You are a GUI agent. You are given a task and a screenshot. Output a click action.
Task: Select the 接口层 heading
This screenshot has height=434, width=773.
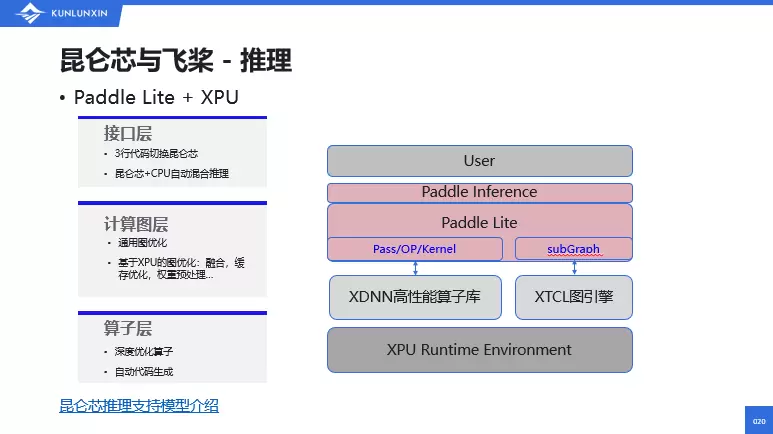point(128,133)
